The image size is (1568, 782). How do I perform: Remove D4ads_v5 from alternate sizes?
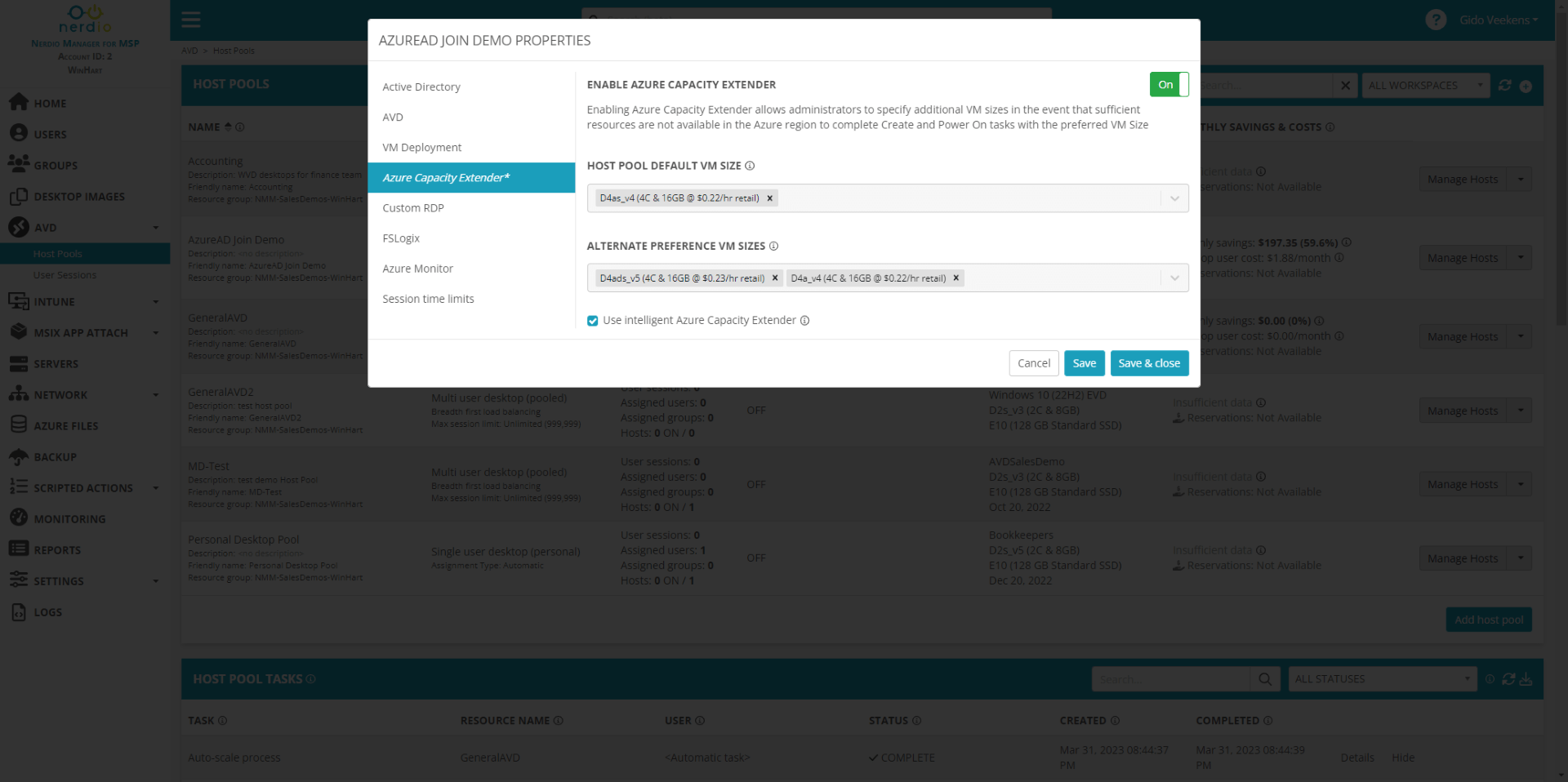(x=775, y=278)
